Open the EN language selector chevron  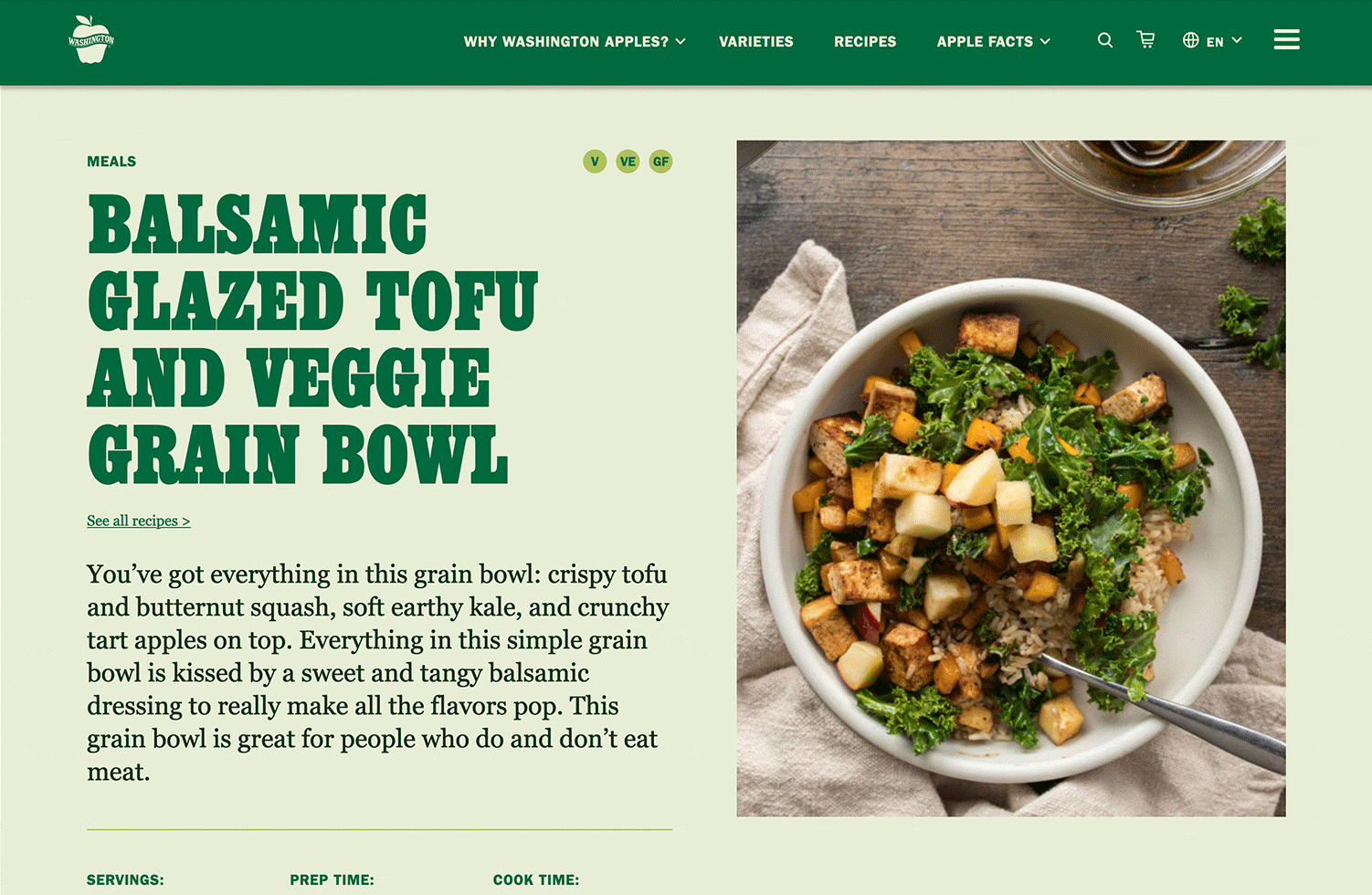pos(1237,40)
